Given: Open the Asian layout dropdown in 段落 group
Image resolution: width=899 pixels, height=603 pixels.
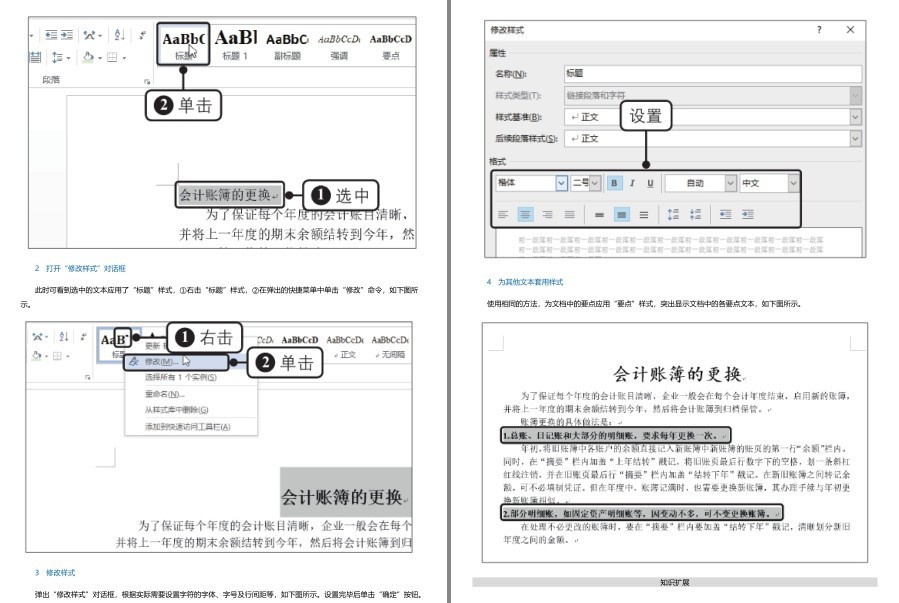Looking at the screenshot, I should click(100, 36).
